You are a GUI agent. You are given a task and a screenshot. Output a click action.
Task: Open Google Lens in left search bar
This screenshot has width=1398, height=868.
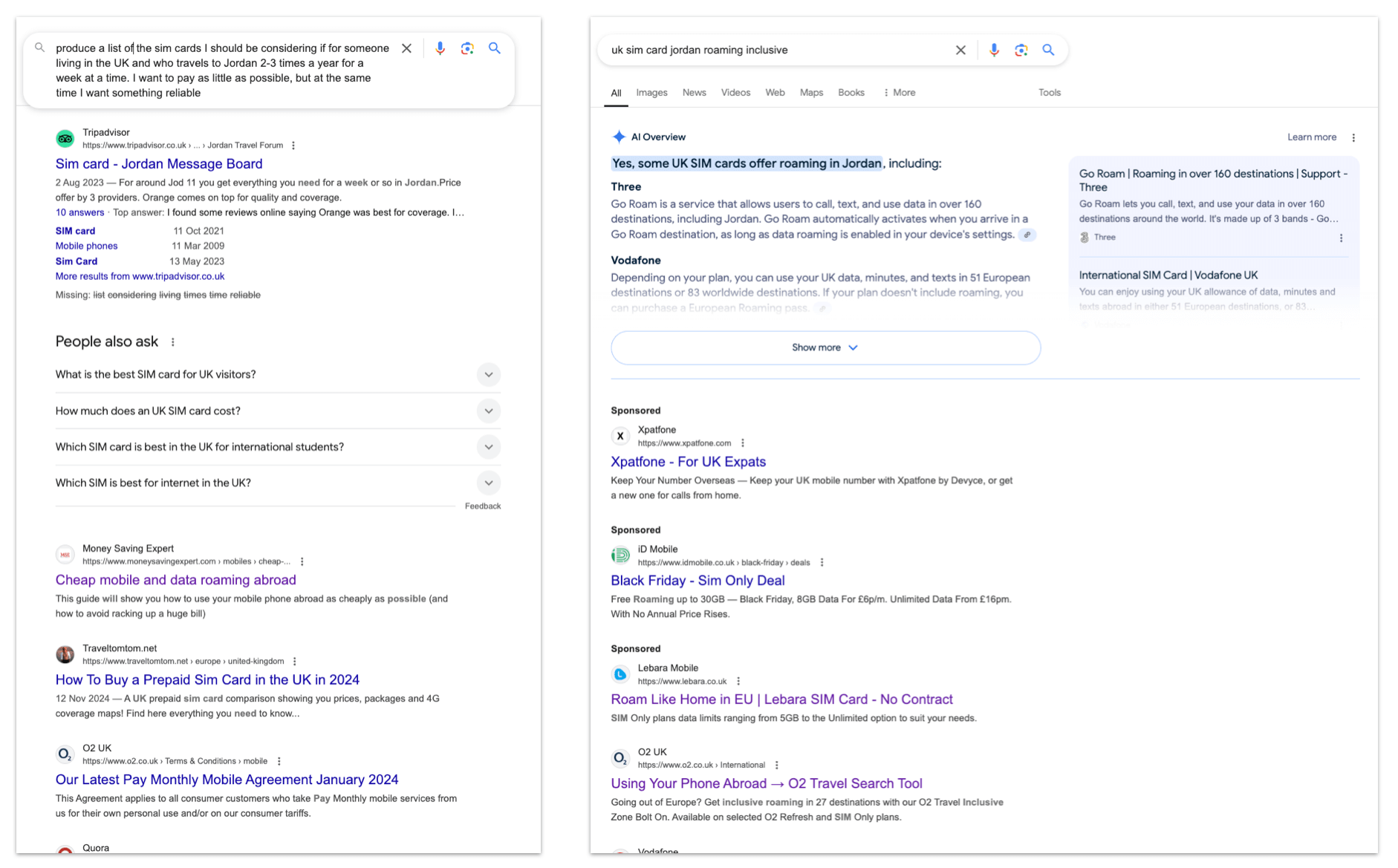(467, 48)
